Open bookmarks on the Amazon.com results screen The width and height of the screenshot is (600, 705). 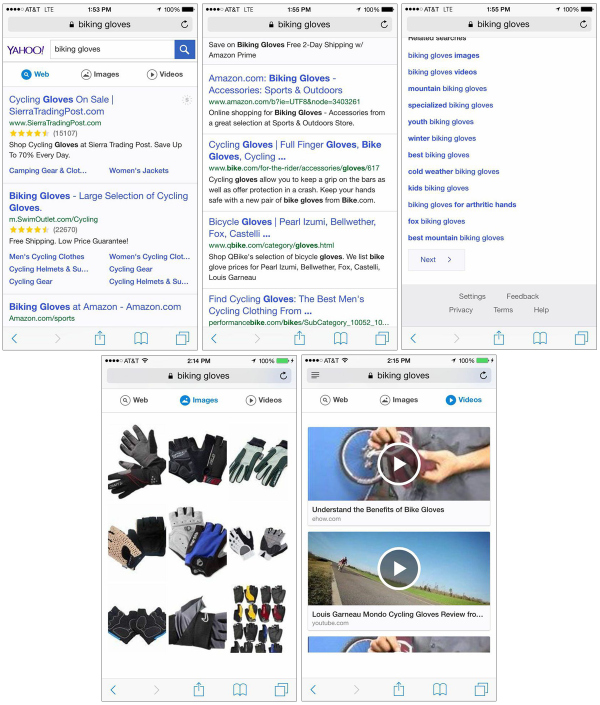340,338
